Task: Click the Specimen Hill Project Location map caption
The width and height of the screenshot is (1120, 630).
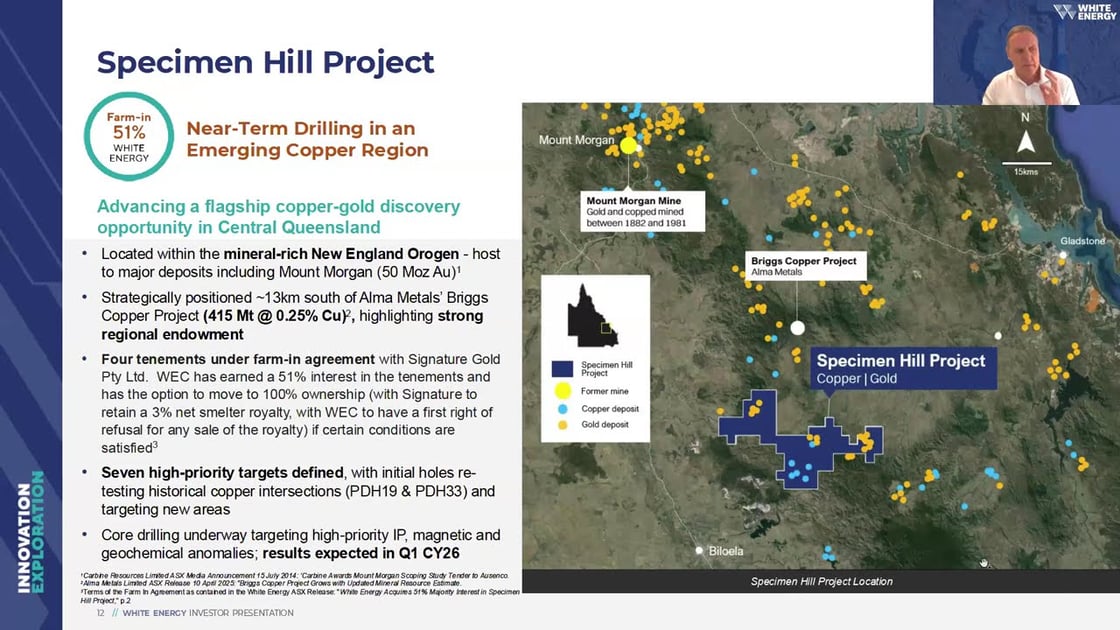Action: (x=821, y=581)
